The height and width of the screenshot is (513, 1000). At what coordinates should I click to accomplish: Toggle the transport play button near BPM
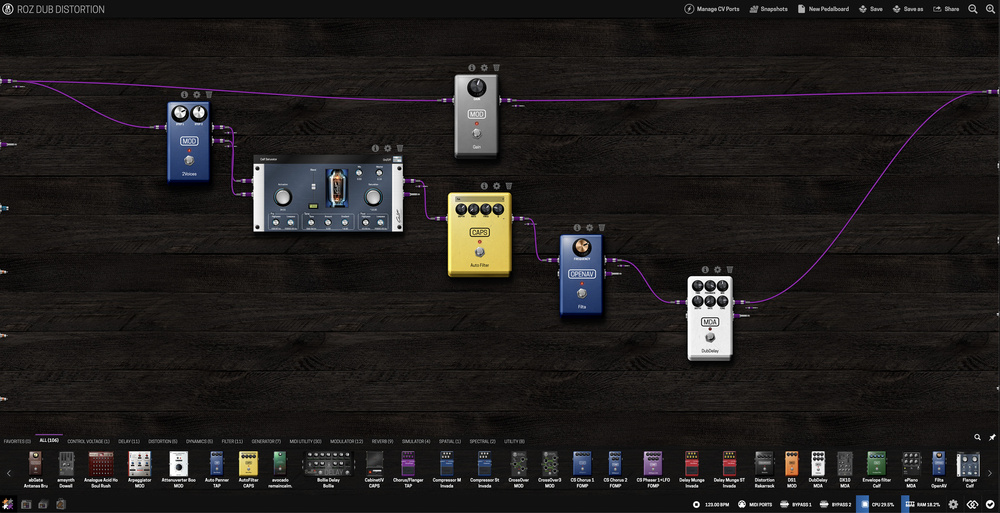pos(696,504)
